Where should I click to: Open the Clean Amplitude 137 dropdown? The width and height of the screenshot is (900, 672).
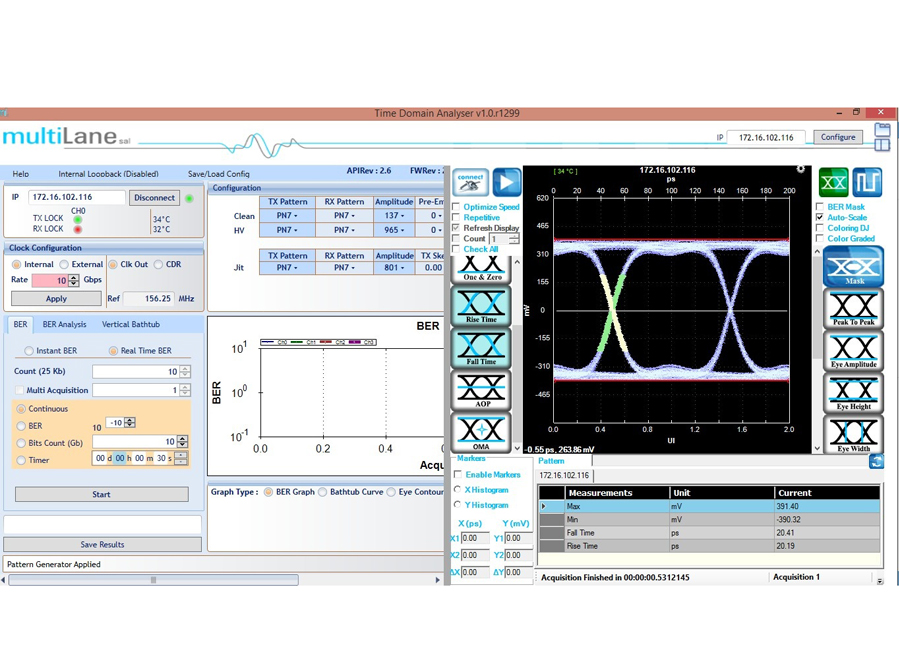(394, 216)
